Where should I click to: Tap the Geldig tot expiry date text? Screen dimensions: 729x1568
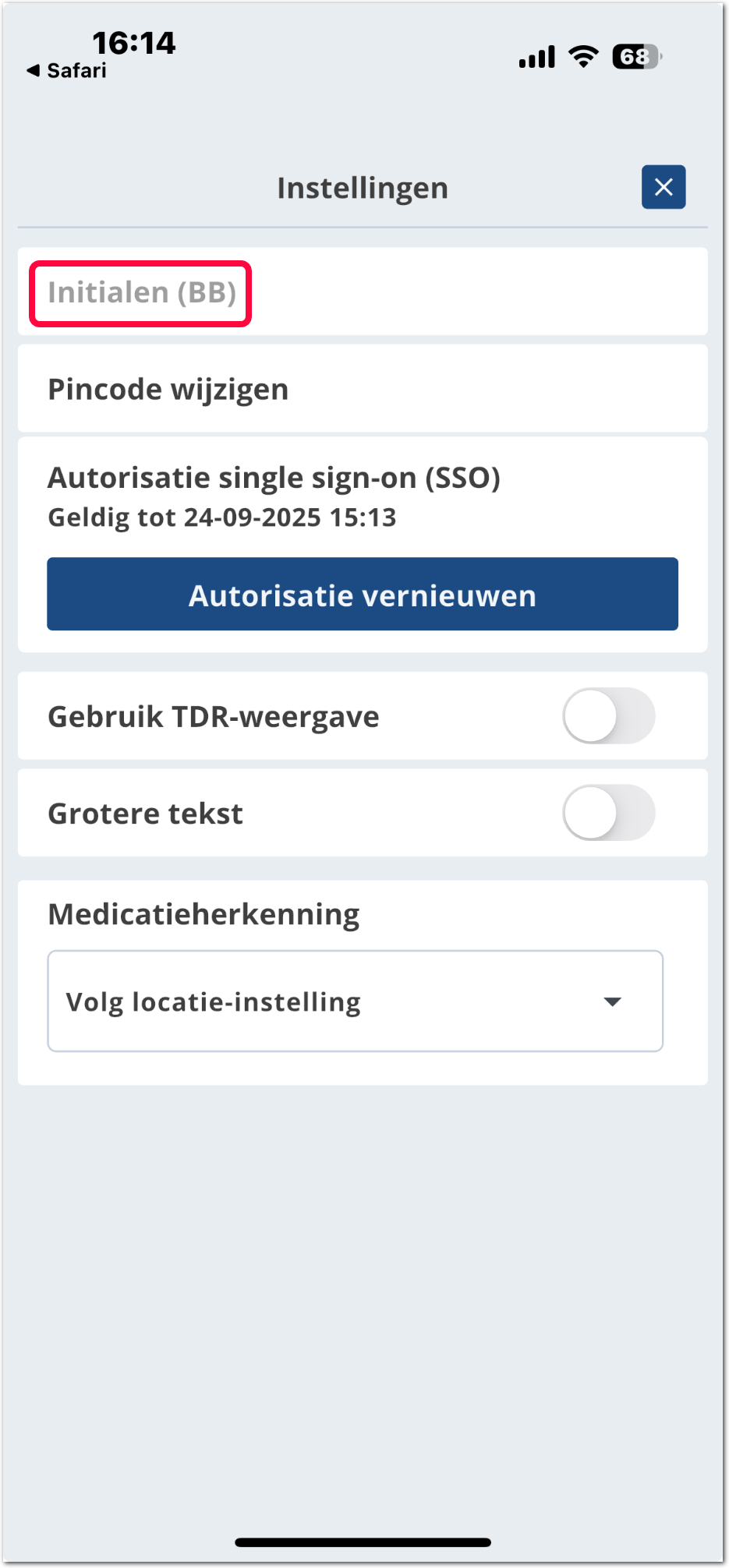[222, 517]
